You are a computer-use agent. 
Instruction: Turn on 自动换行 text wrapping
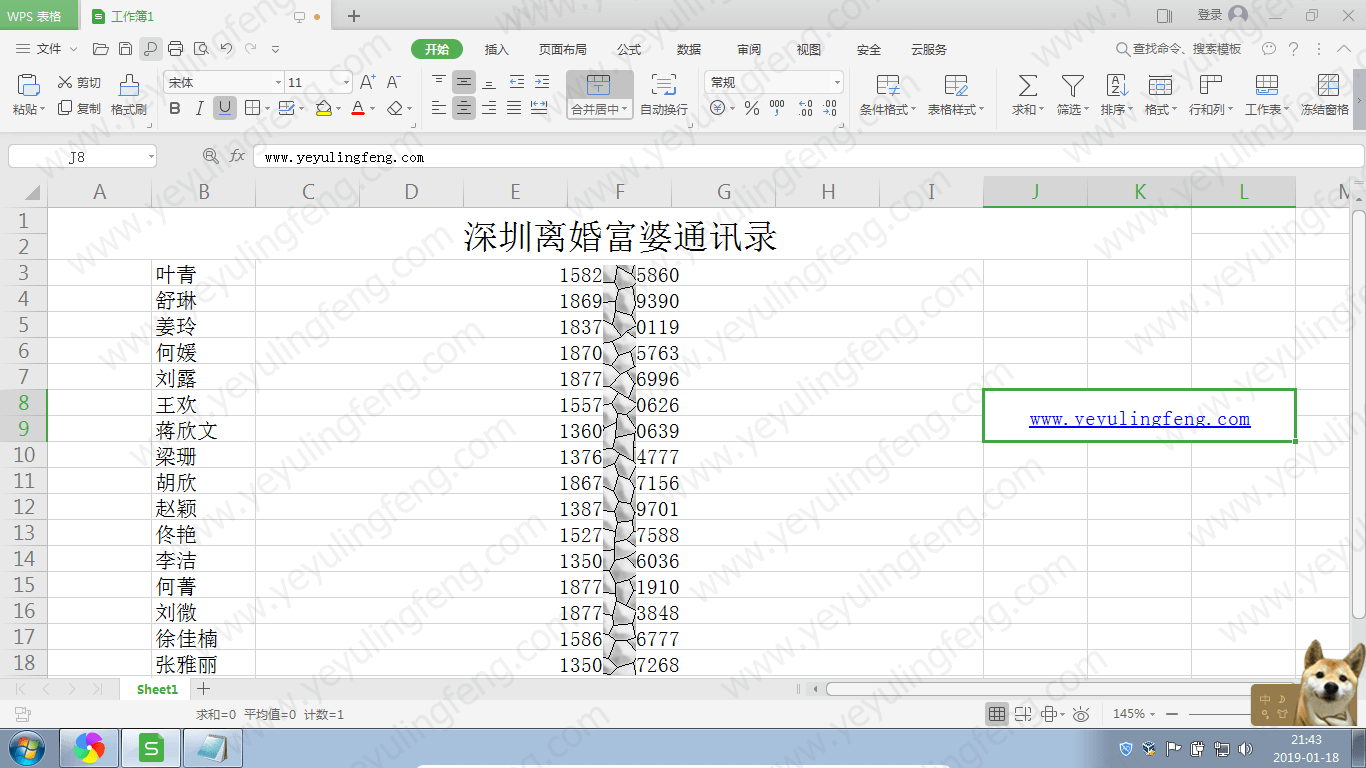pos(664,95)
